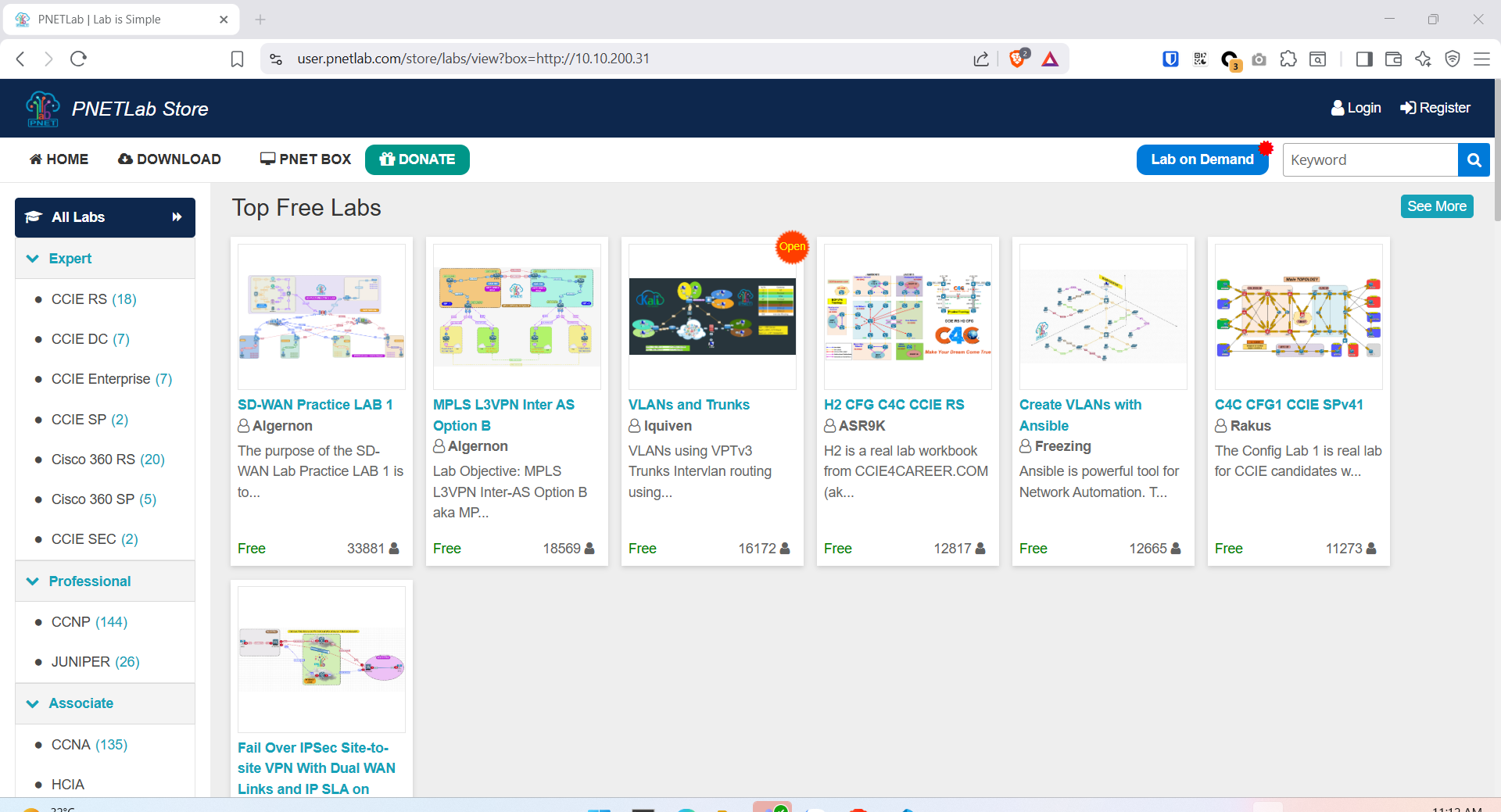This screenshot has height=812, width=1501.
Task: Click the share page icon
Action: coord(981,59)
